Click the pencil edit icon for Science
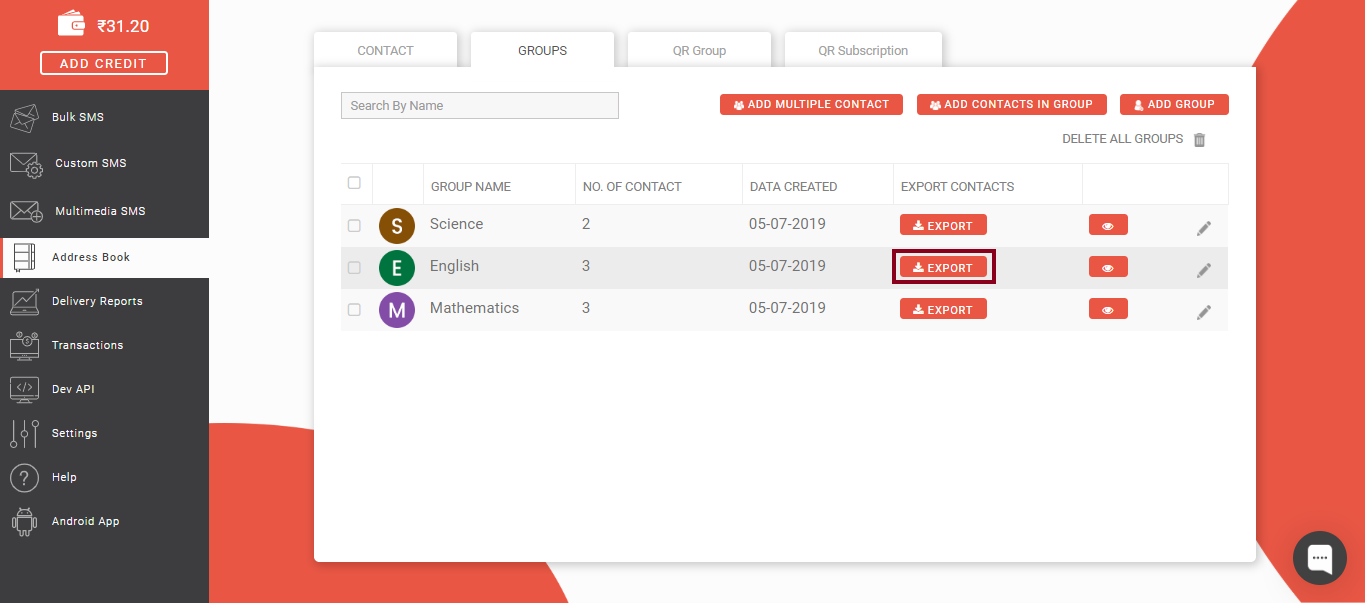1365x603 pixels. (x=1204, y=228)
